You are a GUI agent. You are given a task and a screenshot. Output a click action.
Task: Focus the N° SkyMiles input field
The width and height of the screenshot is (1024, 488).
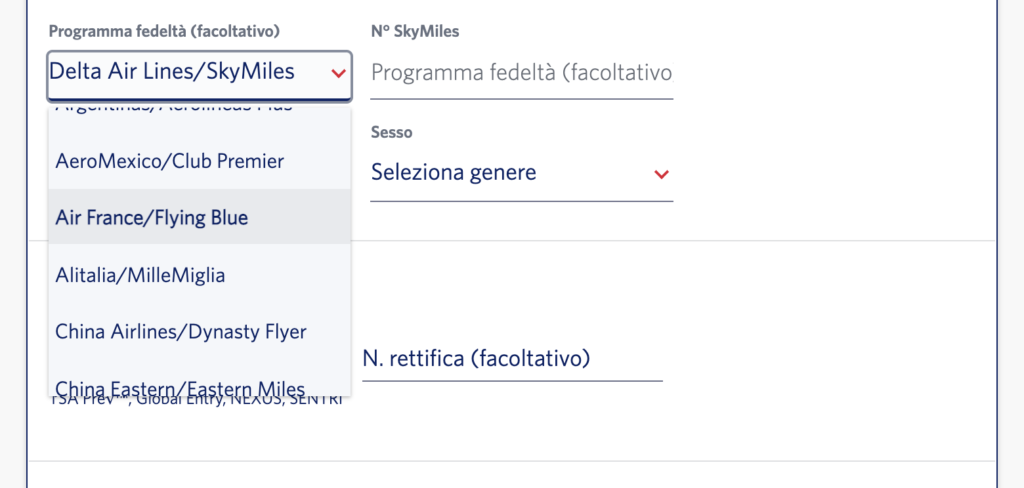point(521,74)
